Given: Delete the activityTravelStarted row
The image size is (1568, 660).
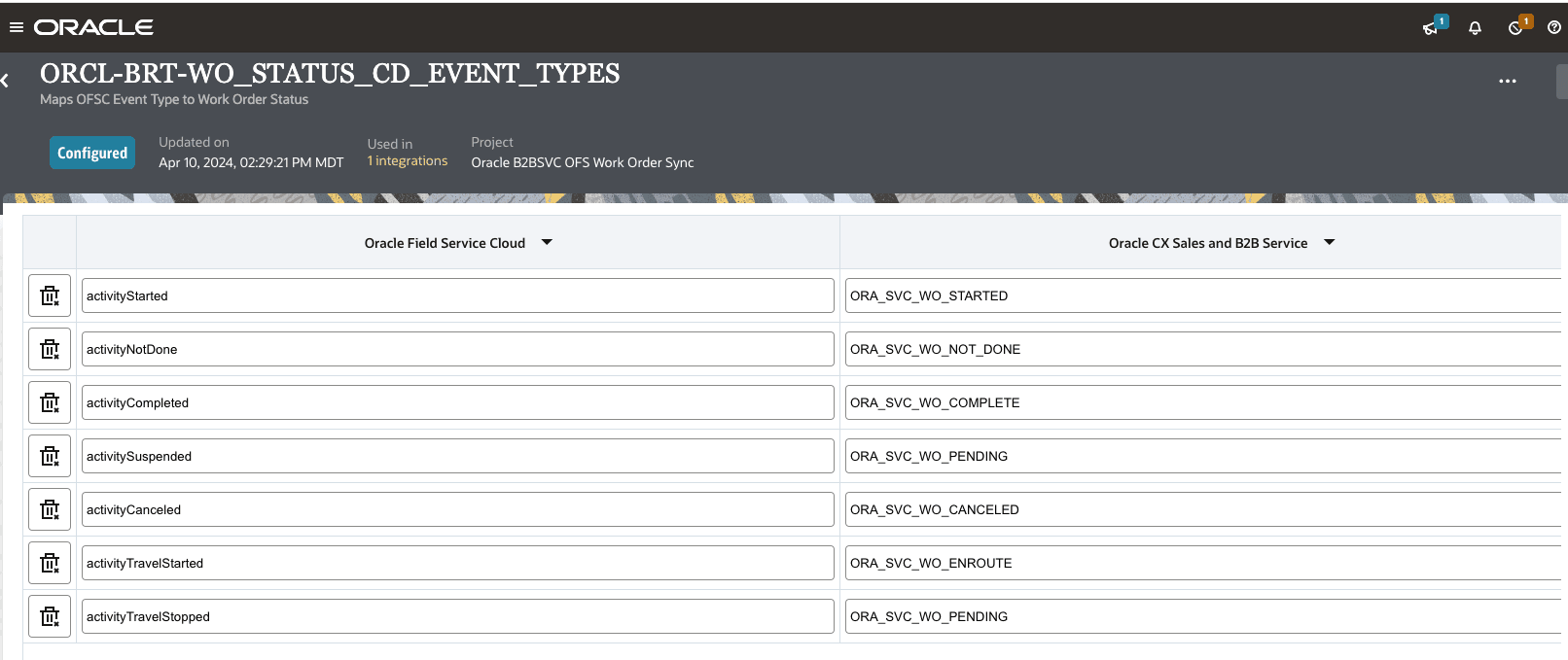Looking at the screenshot, I should click(x=50, y=563).
